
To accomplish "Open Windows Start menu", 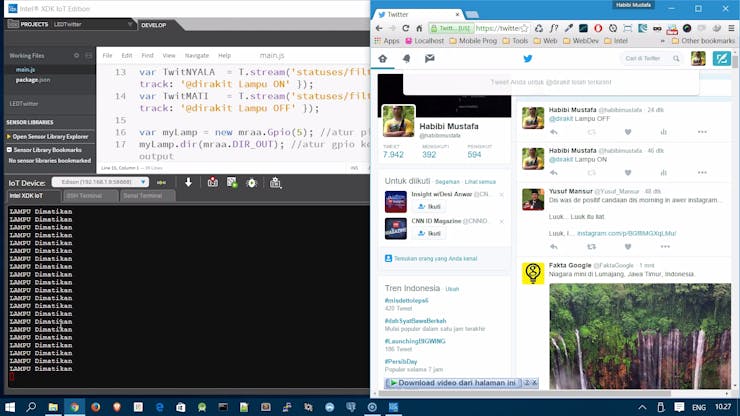I will pos(10,407).
